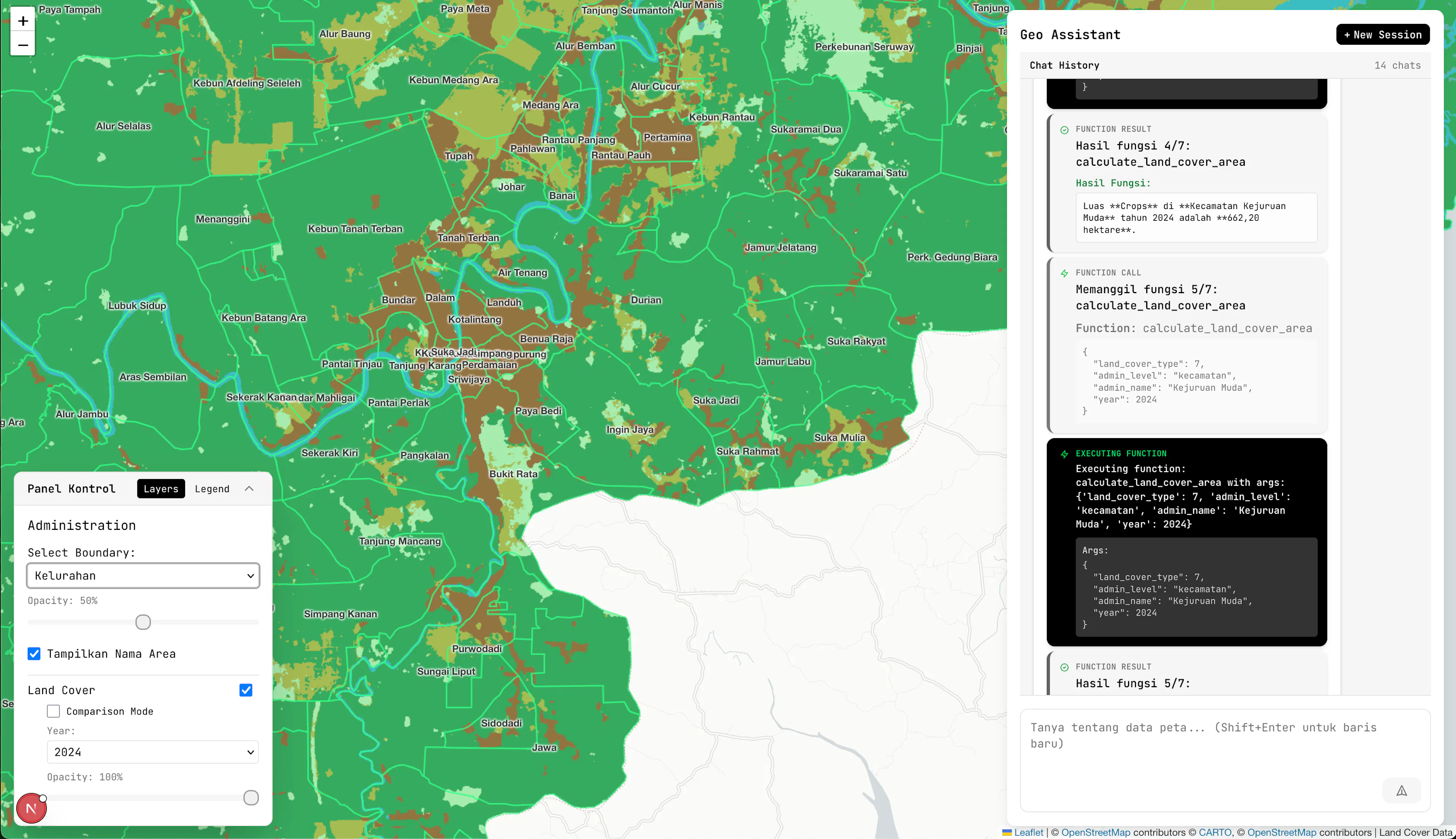Enable Comparison Mode checkbox
1456x839 pixels.
click(53, 711)
